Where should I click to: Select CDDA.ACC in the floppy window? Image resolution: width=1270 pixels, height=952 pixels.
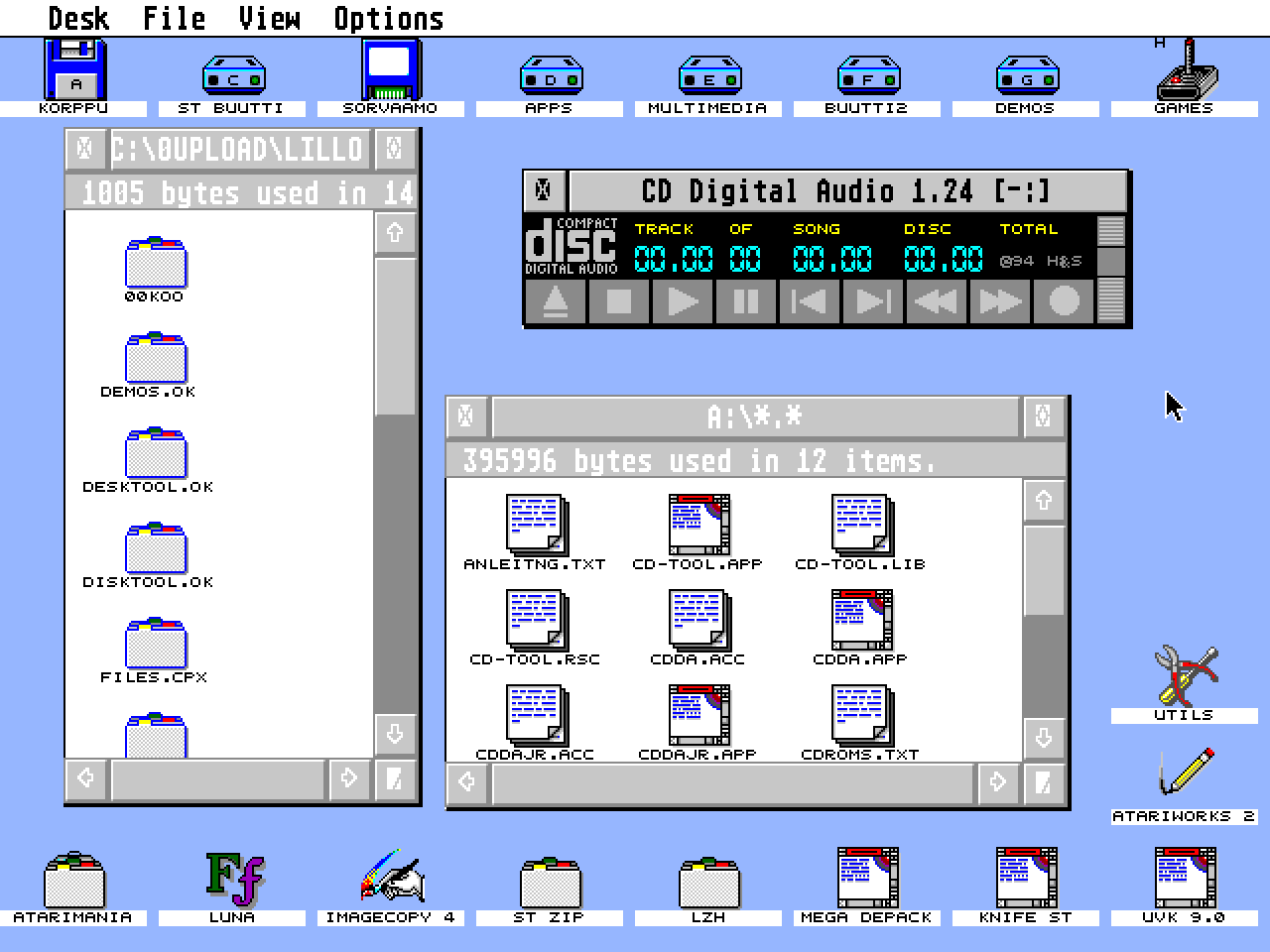coord(695,620)
